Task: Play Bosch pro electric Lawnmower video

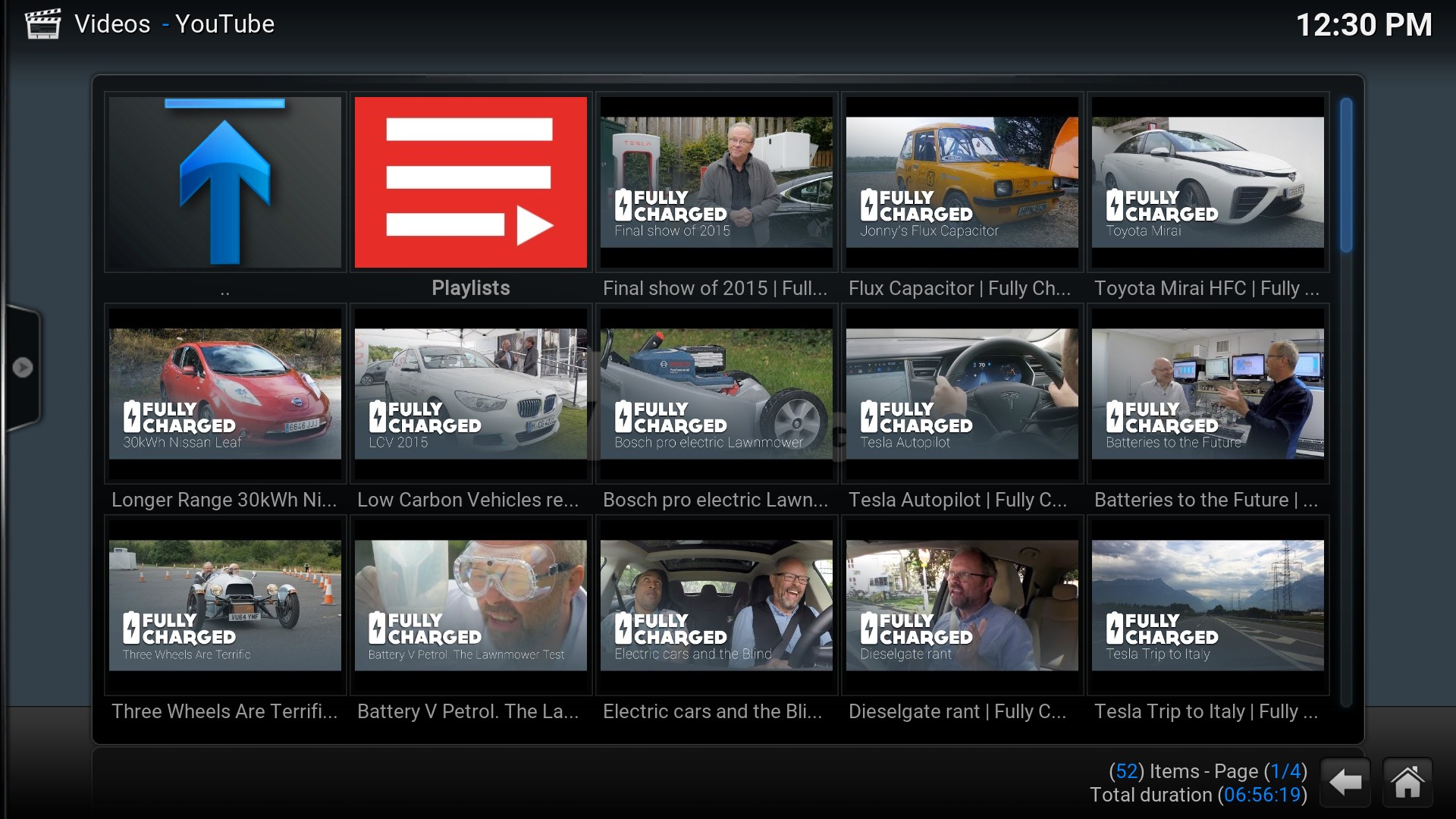Action: click(x=716, y=394)
